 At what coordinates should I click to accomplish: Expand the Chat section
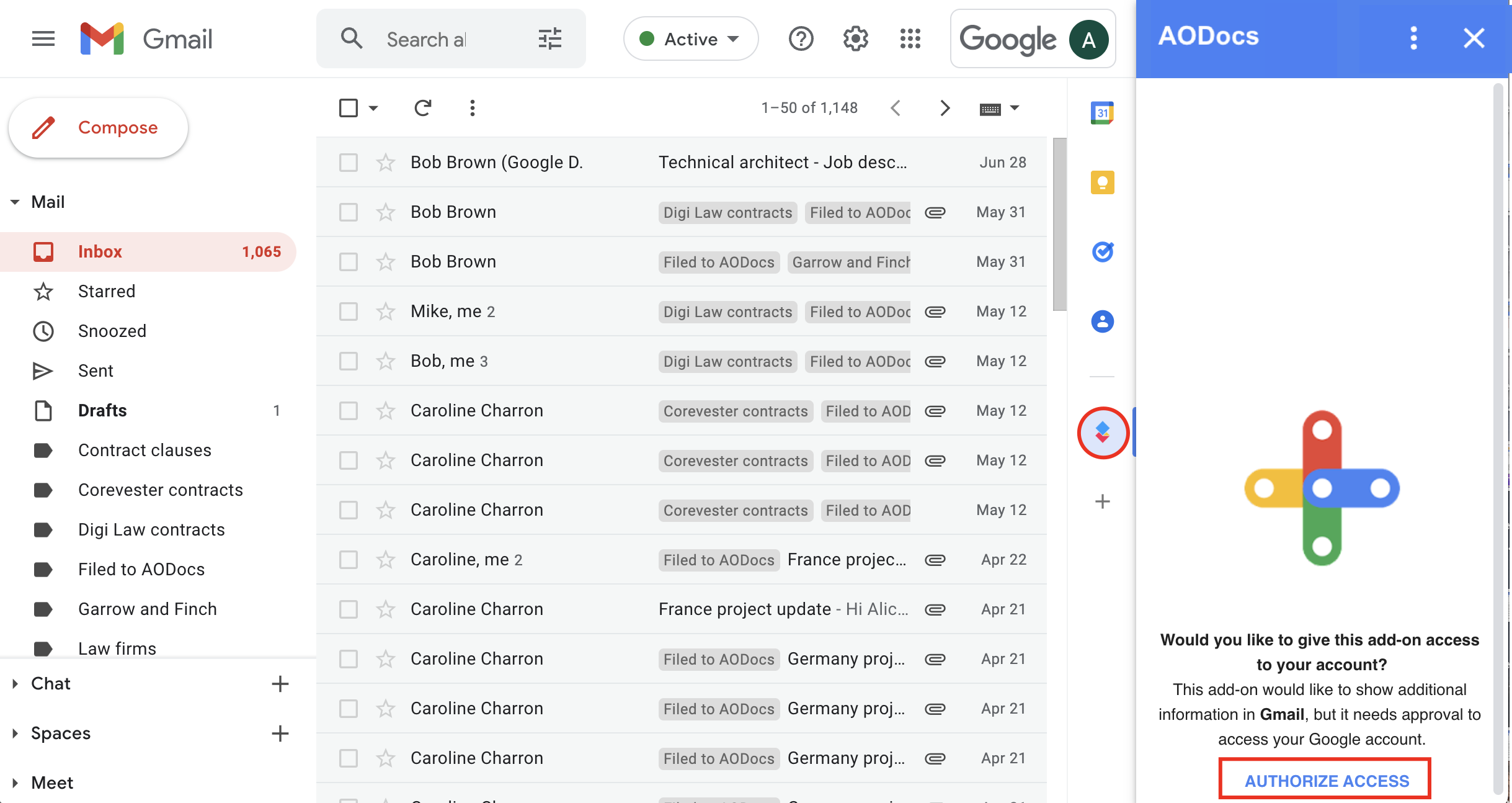(15, 684)
